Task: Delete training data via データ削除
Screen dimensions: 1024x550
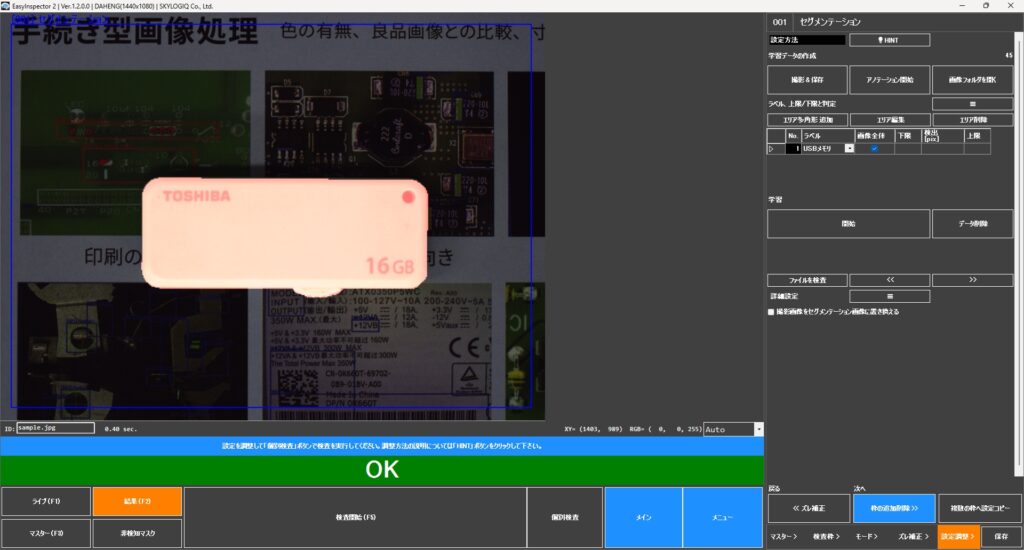Action: click(x=972, y=224)
